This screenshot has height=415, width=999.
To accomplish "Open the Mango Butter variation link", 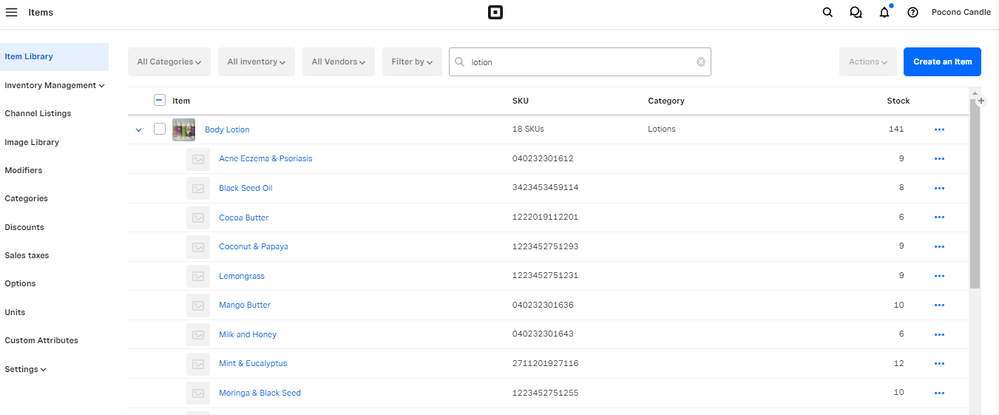I will [x=244, y=305].
